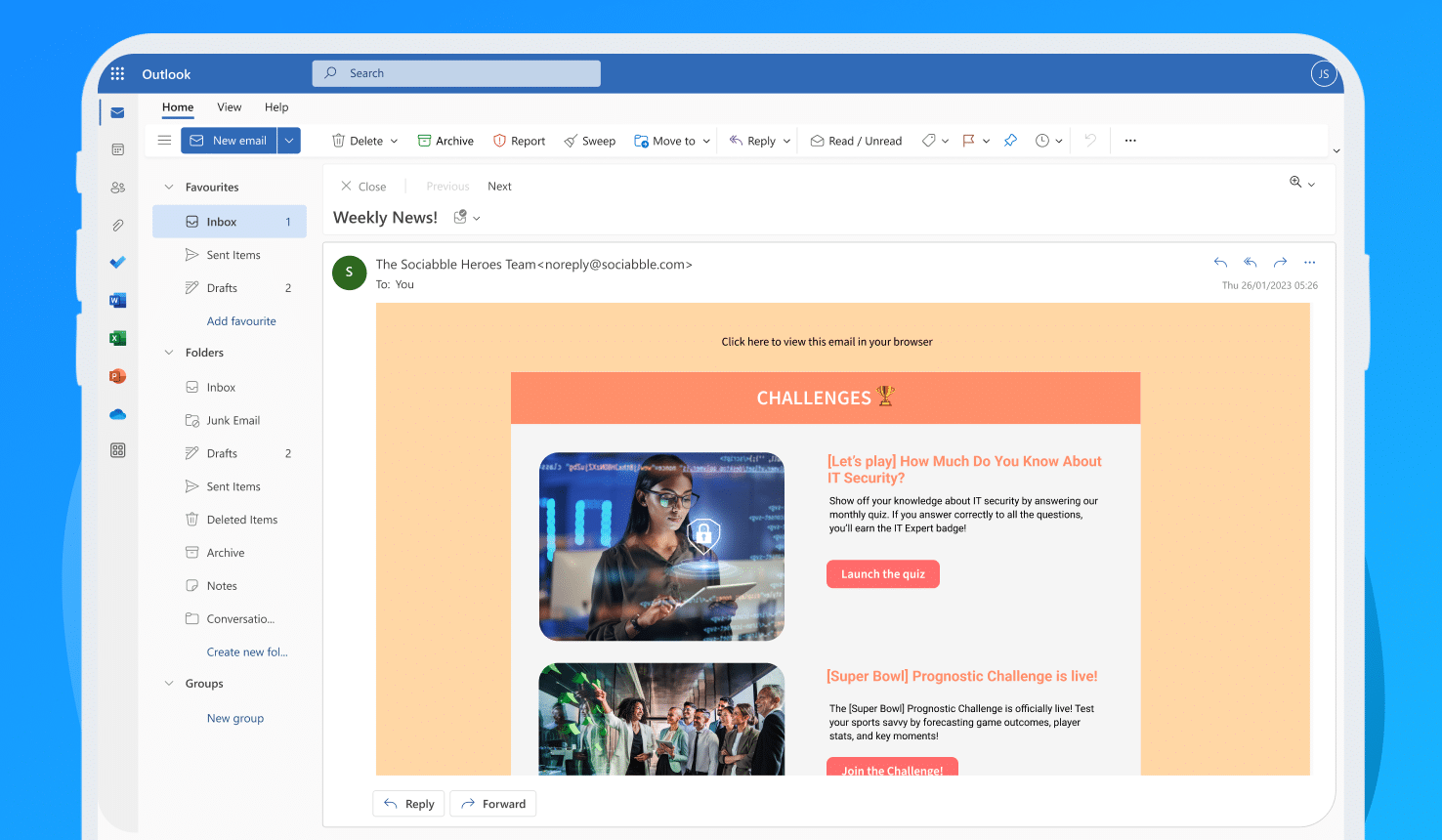1442x840 pixels.
Task: Click the Report button
Action: pyautogui.click(x=520, y=141)
